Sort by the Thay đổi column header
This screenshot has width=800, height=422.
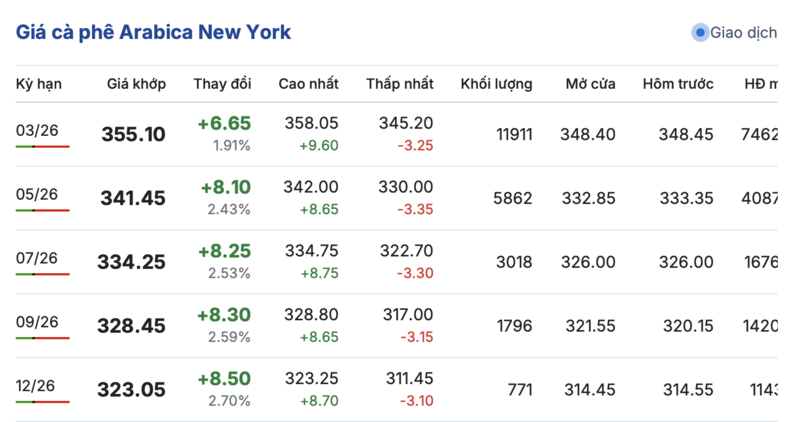(x=222, y=84)
